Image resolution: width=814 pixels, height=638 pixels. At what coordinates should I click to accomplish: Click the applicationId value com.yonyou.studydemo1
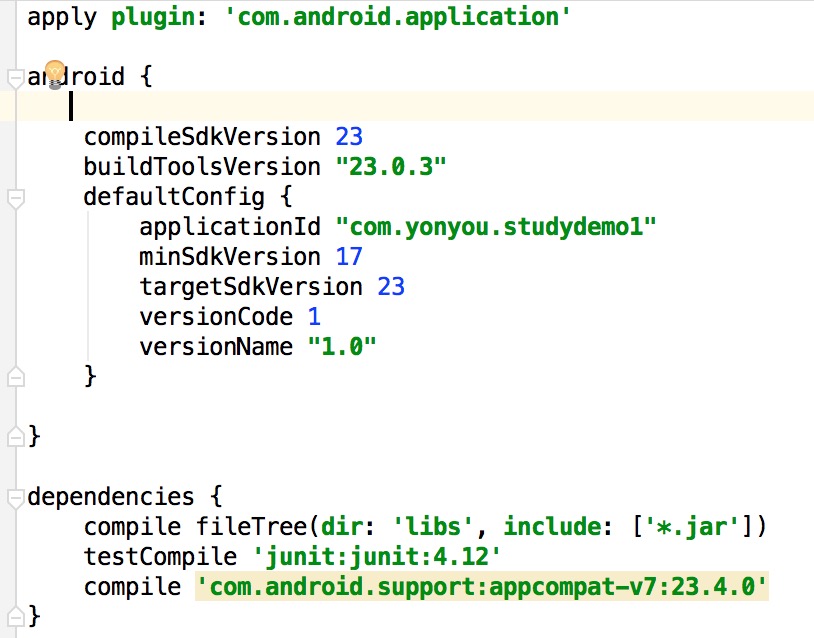(497, 227)
